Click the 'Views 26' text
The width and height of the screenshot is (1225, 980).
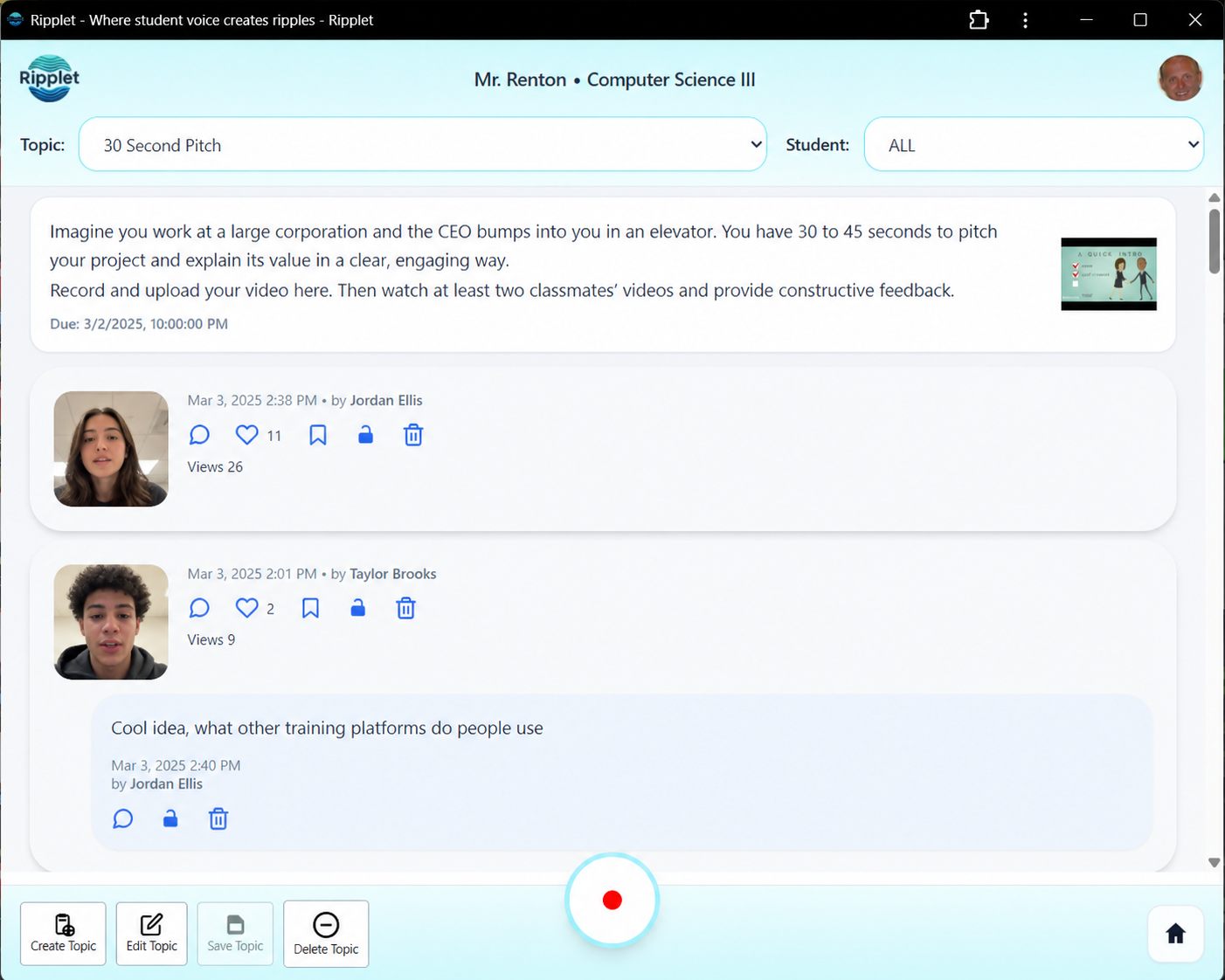(215, 466)
